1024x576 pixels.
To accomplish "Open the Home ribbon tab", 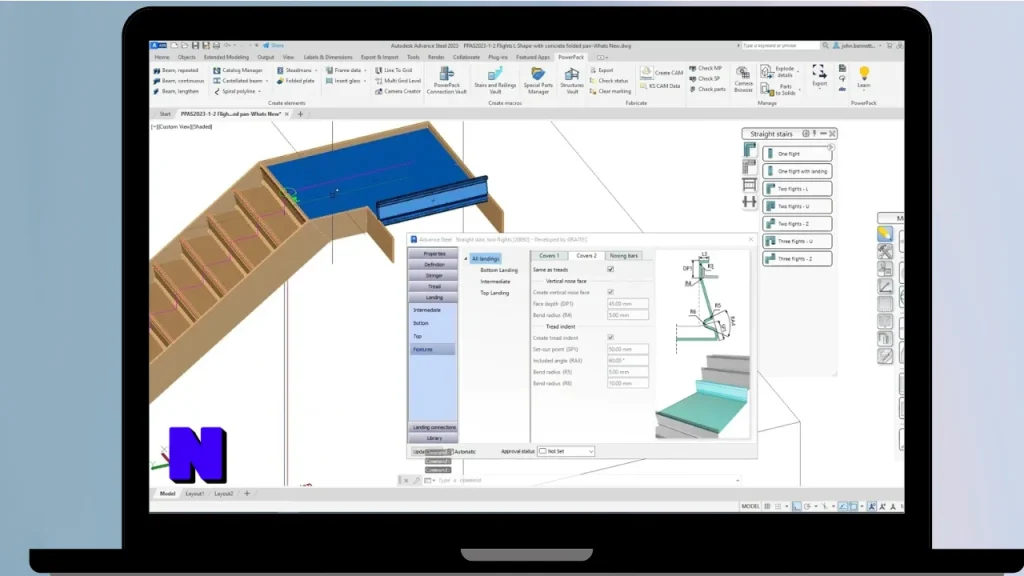I will tap(161, 57).
